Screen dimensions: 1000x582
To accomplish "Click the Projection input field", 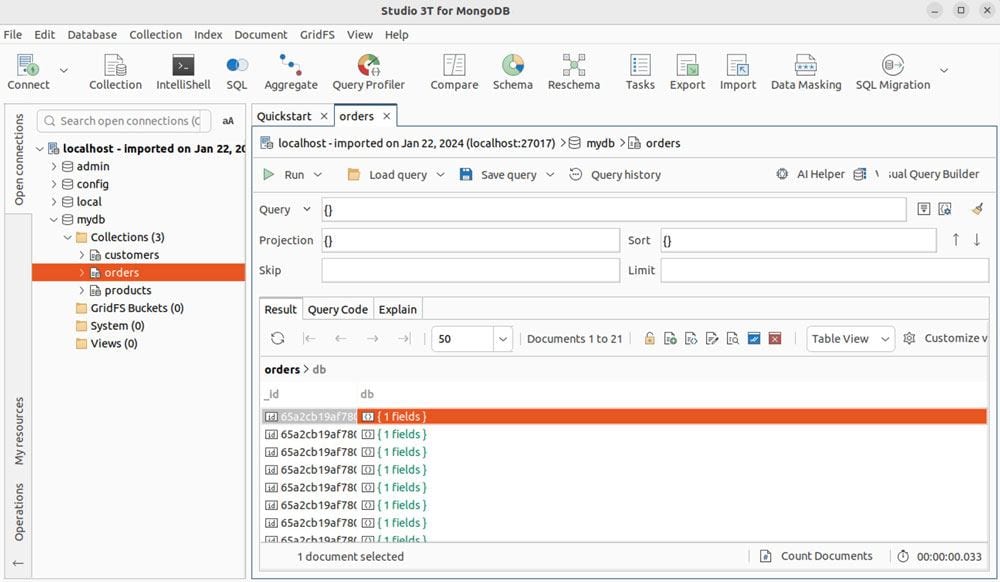I will 471,240.
